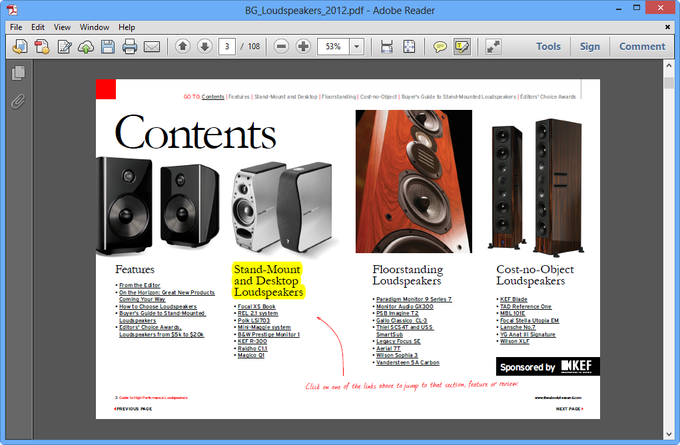Click the Editors' Choice Awards top link

tap(548, 97)
